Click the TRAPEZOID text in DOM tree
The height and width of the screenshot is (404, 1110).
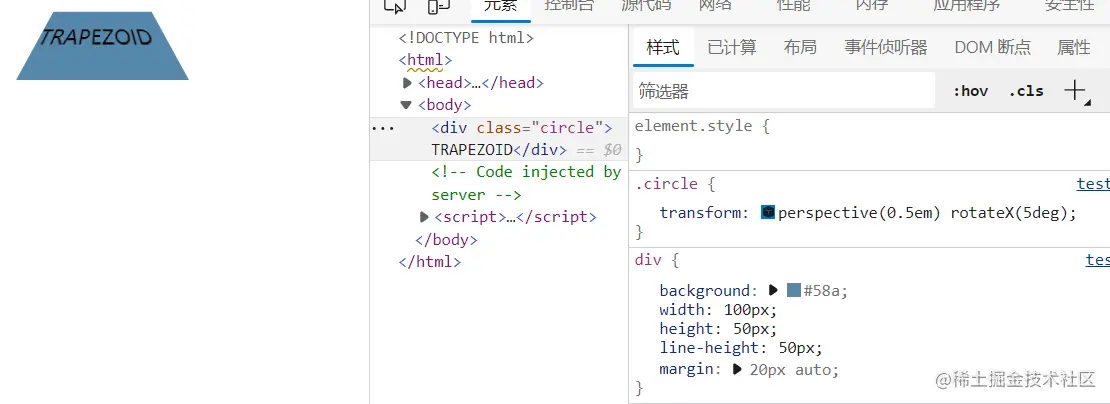pos(471,150)
